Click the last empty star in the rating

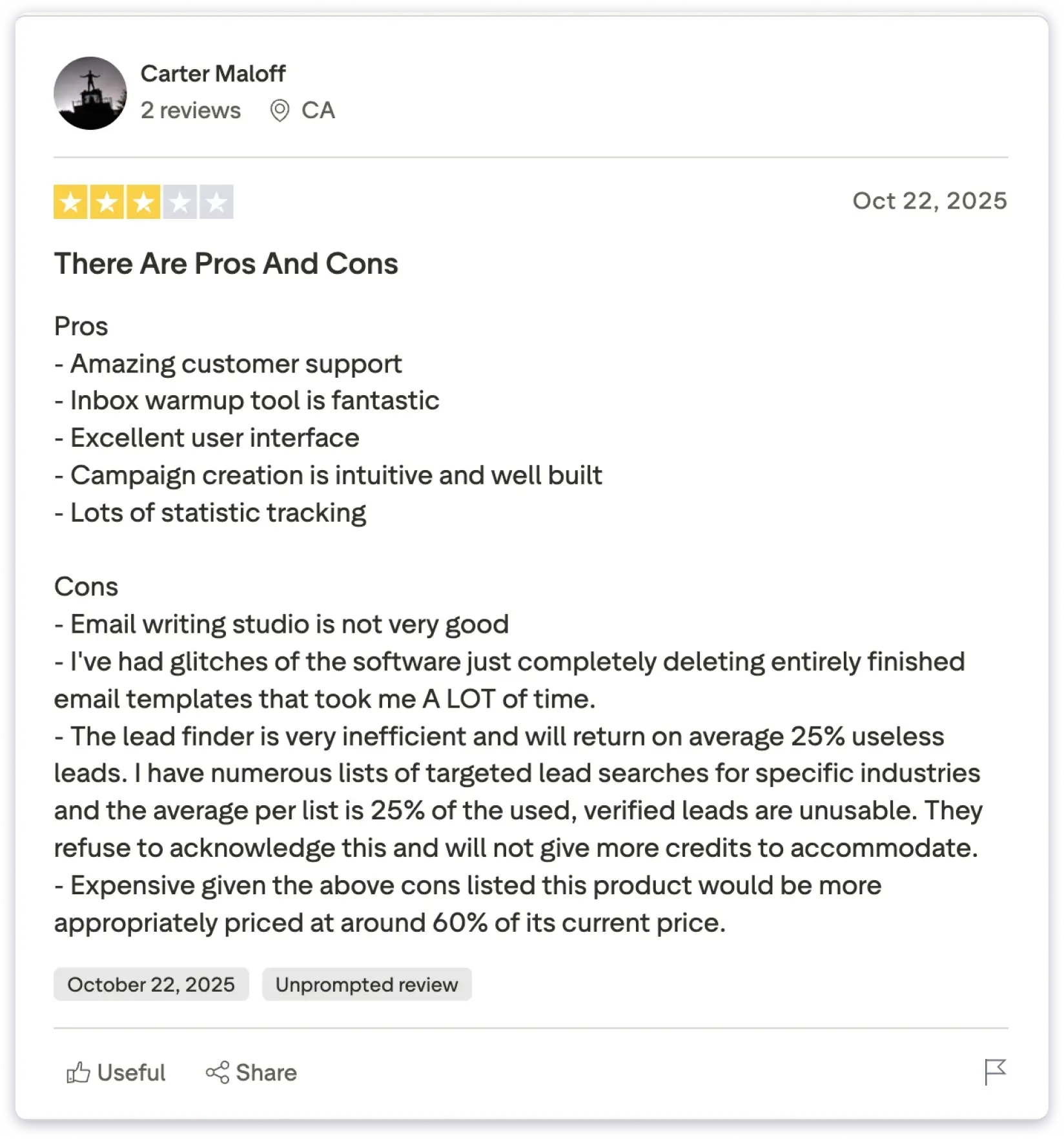coord(217,202)
